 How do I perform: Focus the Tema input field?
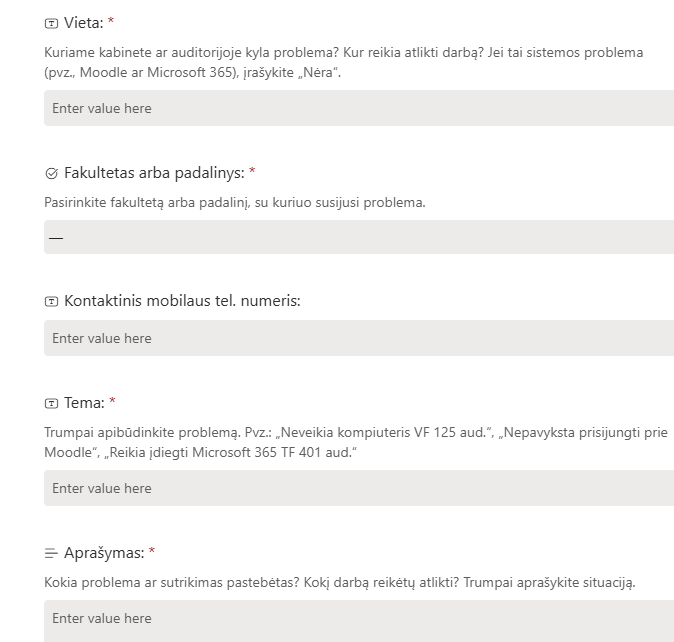(359, 488)
